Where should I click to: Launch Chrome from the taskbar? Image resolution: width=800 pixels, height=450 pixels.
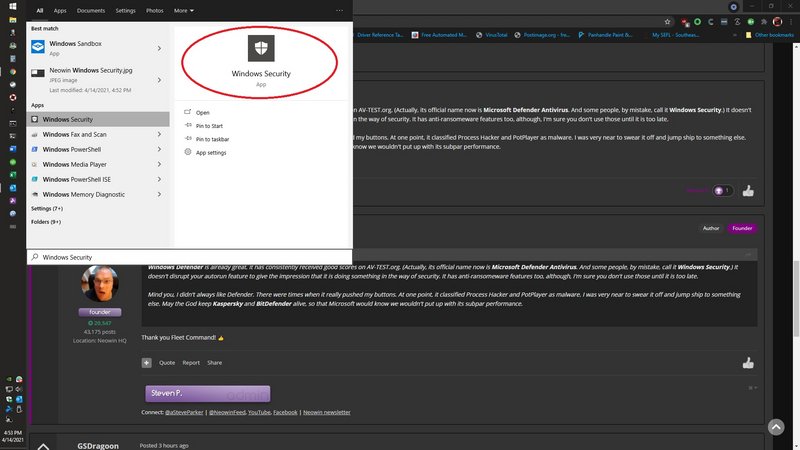click(x=13, y=72)
